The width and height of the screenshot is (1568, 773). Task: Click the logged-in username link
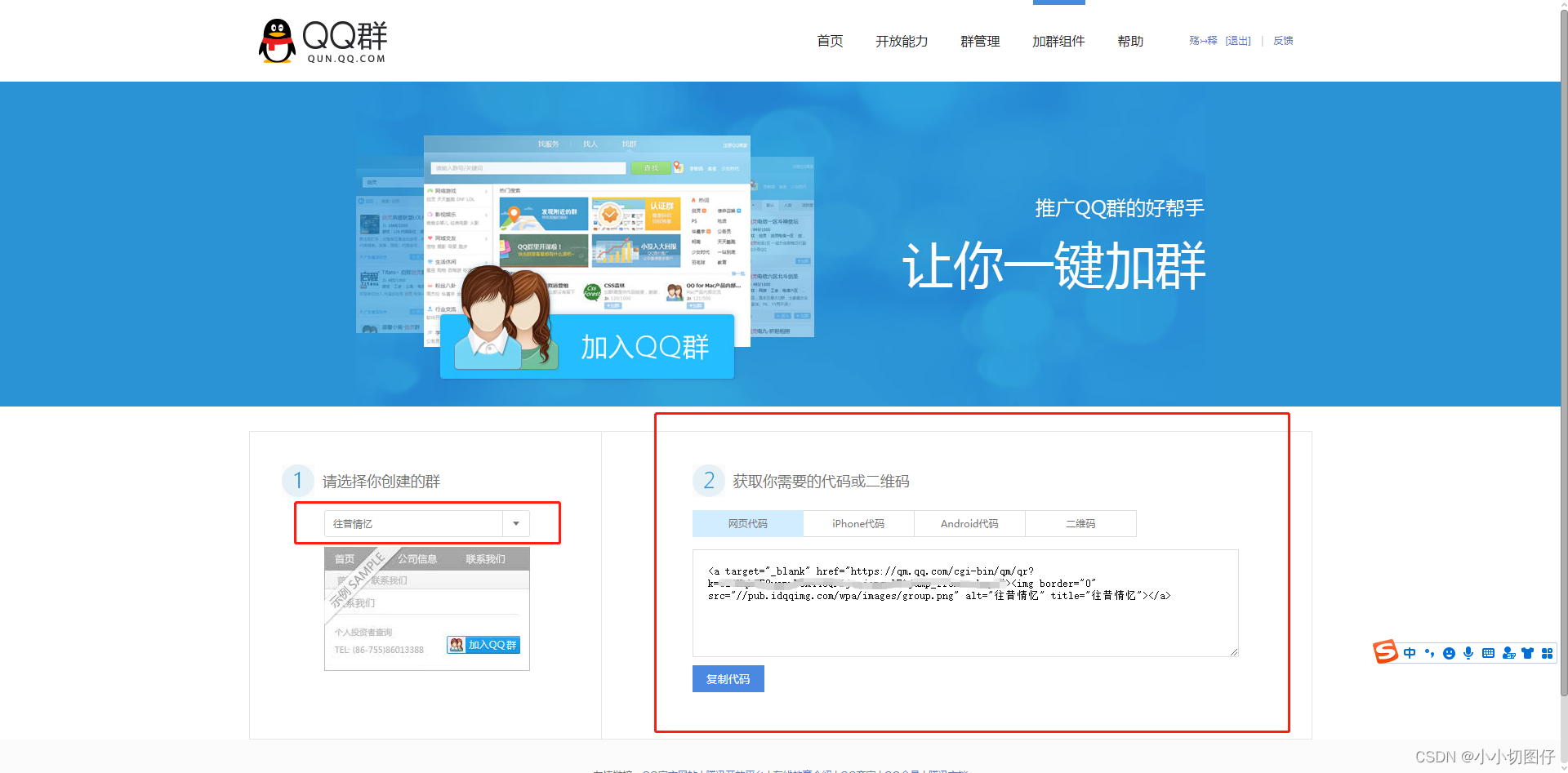tap(1203, 41)
